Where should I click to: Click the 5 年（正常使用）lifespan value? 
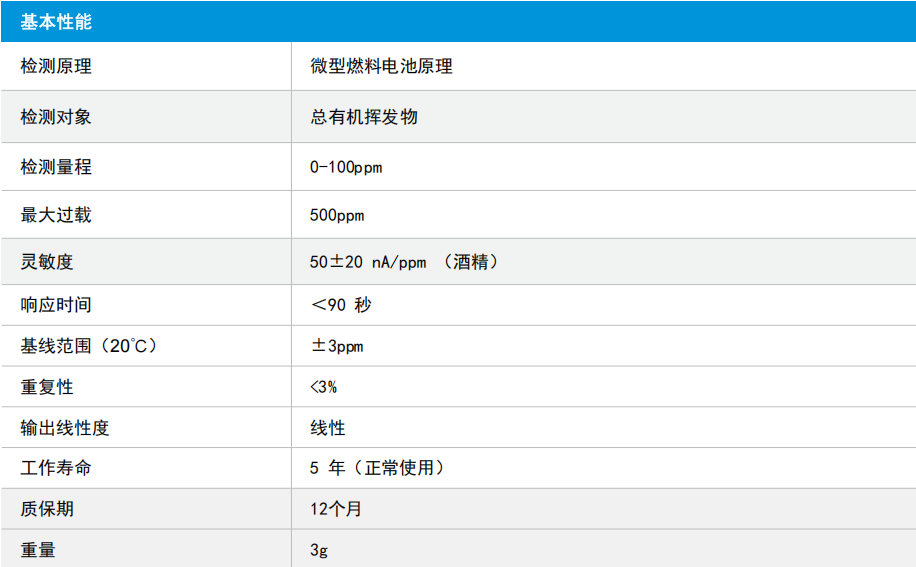click(379, 468)
